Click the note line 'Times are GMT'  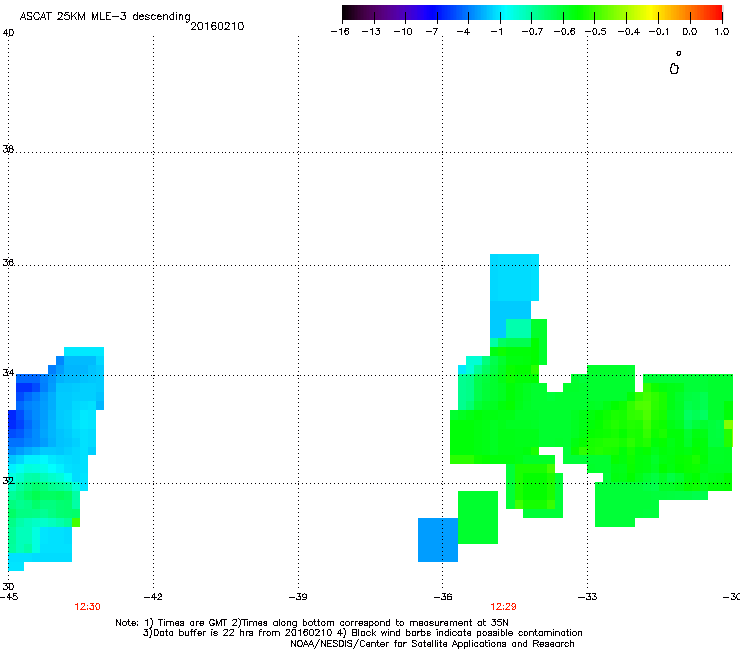click(x=193, y=623)
